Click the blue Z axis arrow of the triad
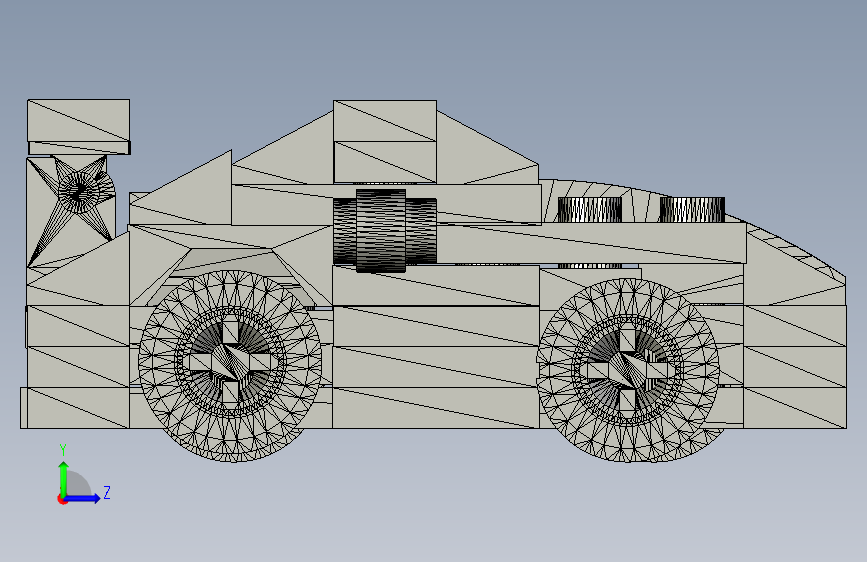867x562 pixels. click(83, 498)
